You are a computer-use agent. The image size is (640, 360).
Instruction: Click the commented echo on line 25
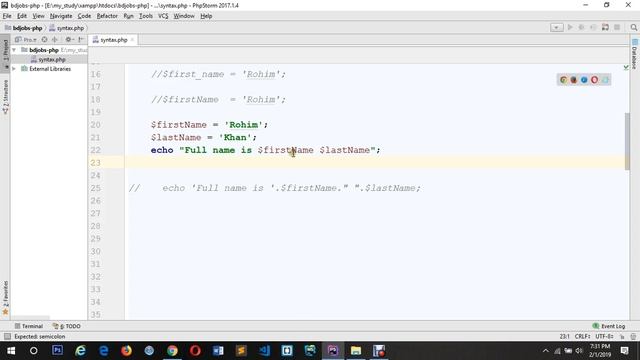(275, 188)
